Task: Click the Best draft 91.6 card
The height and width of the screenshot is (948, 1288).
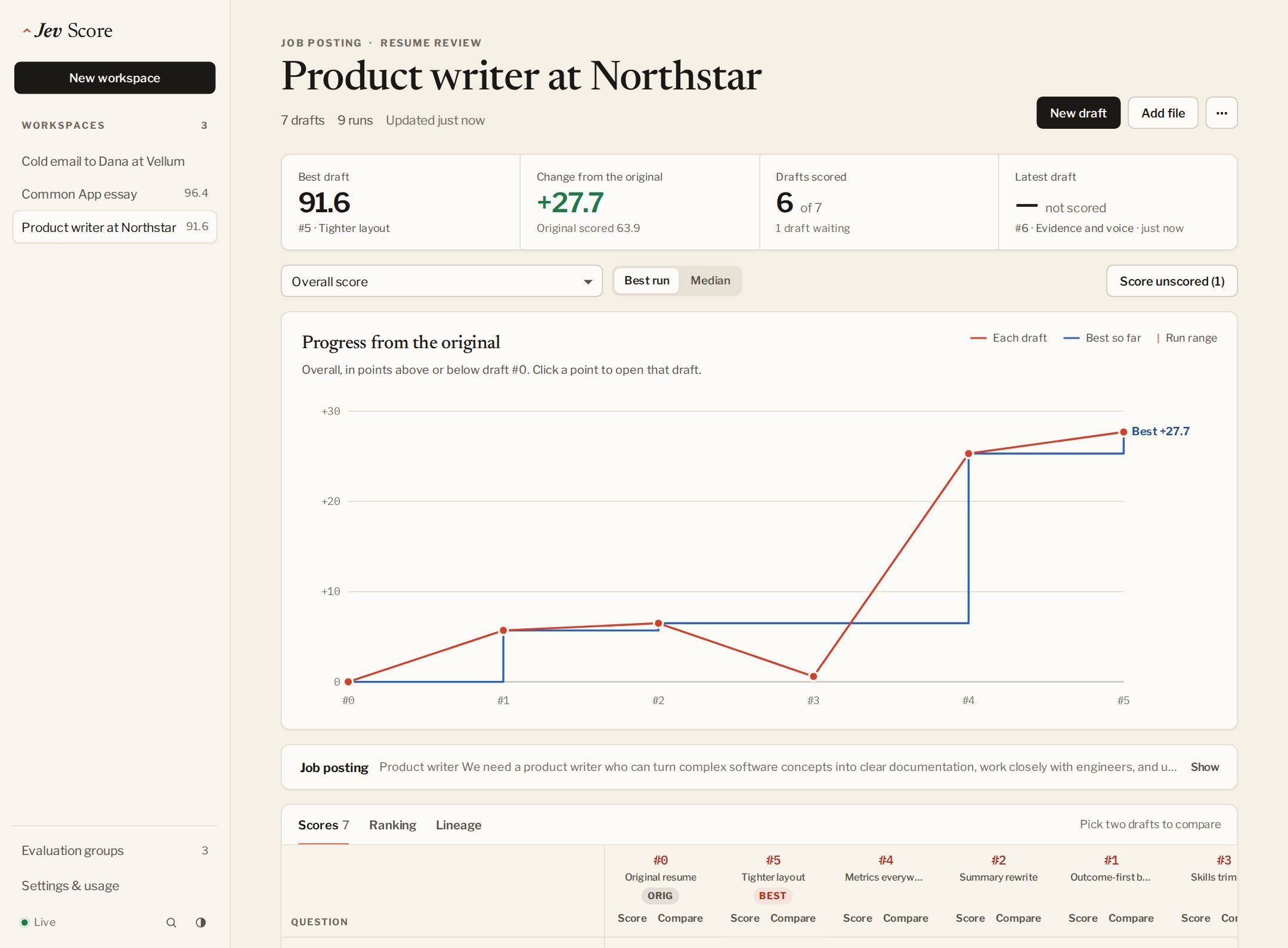Action: pos(401,202)
